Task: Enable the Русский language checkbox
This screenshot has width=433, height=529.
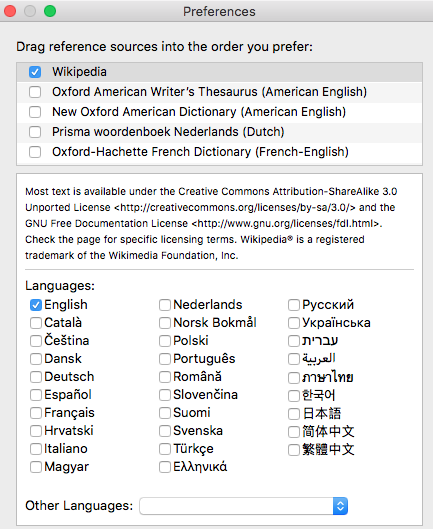Action: click(294, 305)
